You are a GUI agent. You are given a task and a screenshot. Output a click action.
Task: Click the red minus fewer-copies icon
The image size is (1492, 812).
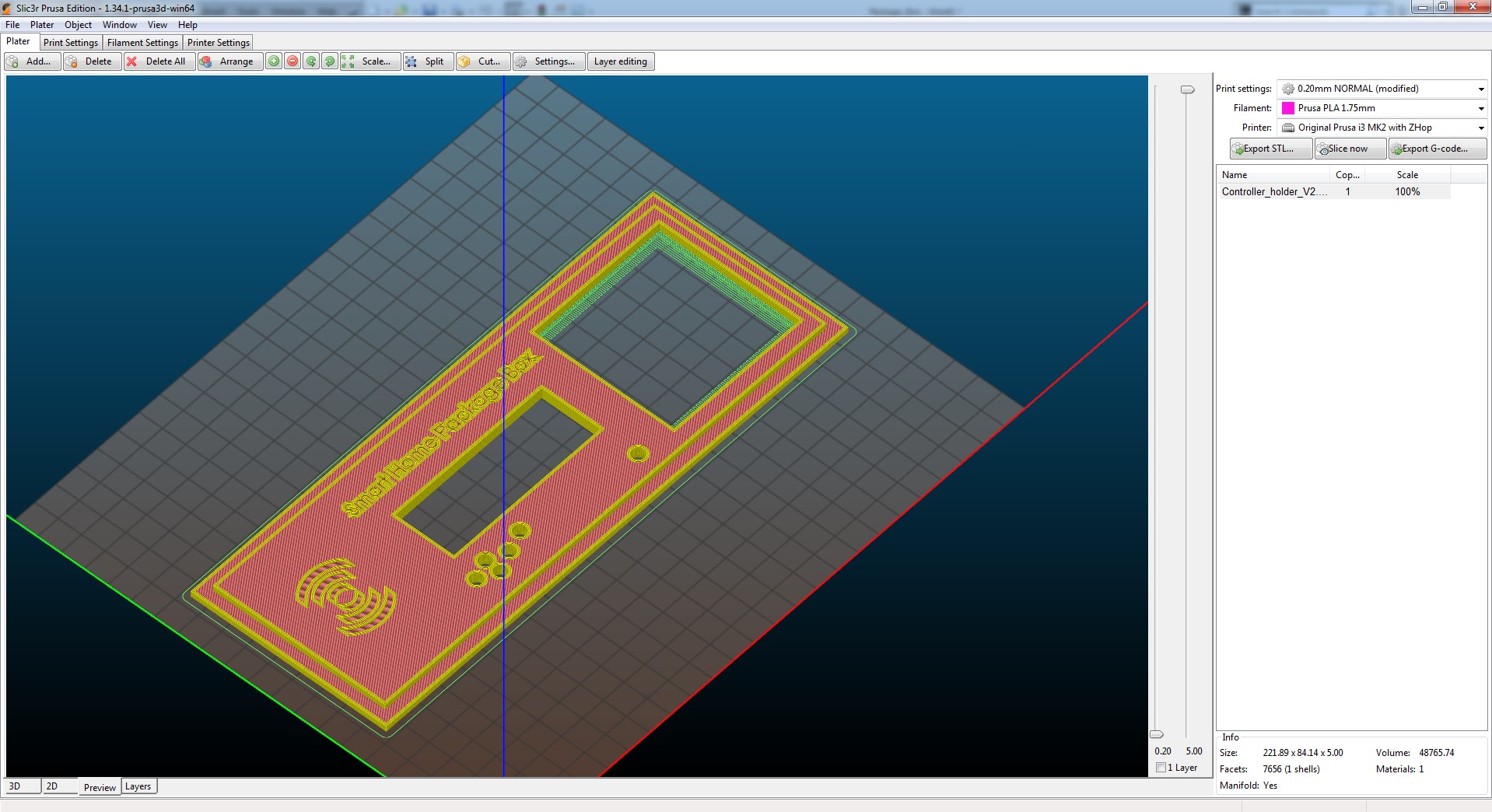pos(292,61)
